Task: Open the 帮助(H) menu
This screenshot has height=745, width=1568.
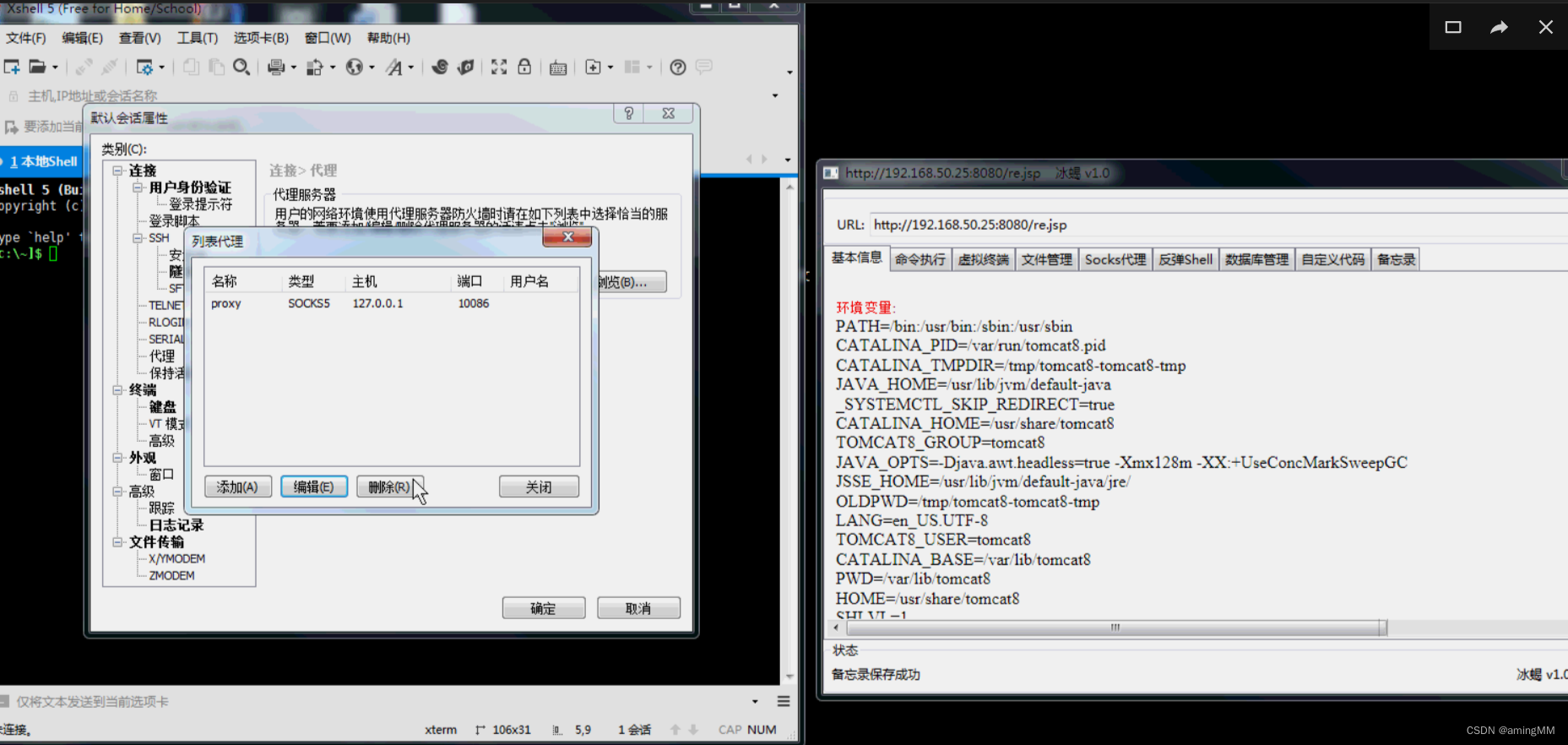Action: tap(388, 38)
